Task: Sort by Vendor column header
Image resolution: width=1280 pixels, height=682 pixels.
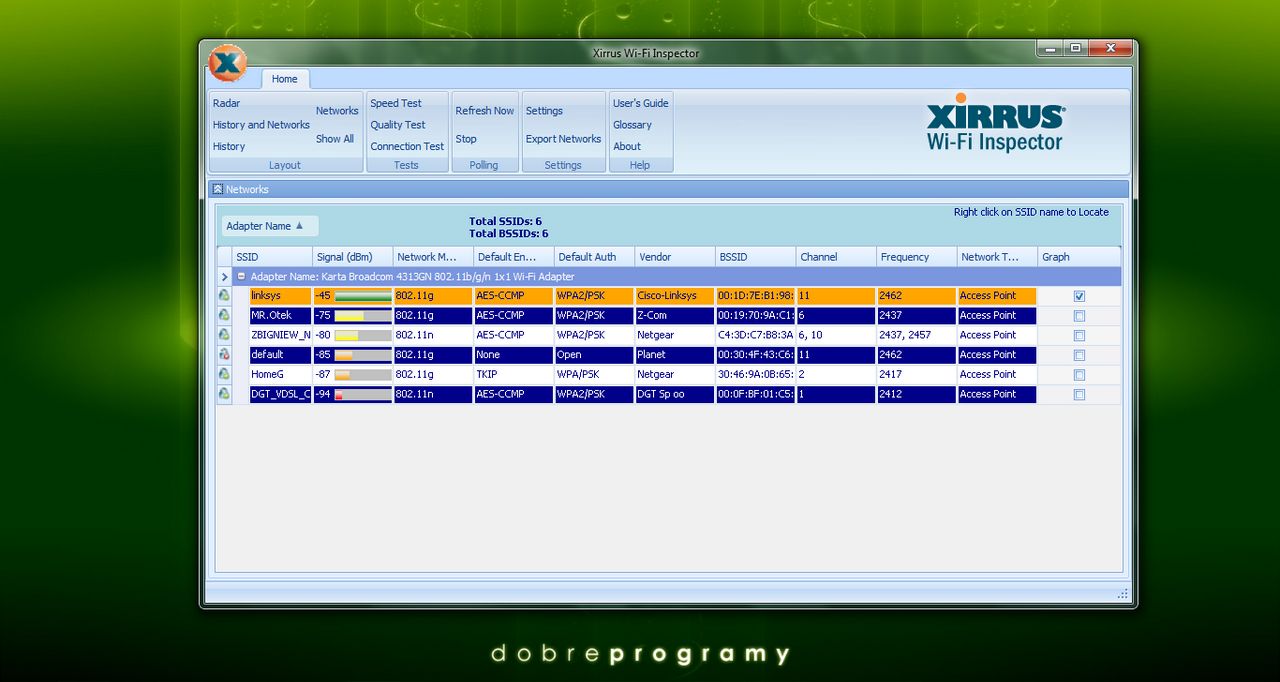Action: (675, 257)
